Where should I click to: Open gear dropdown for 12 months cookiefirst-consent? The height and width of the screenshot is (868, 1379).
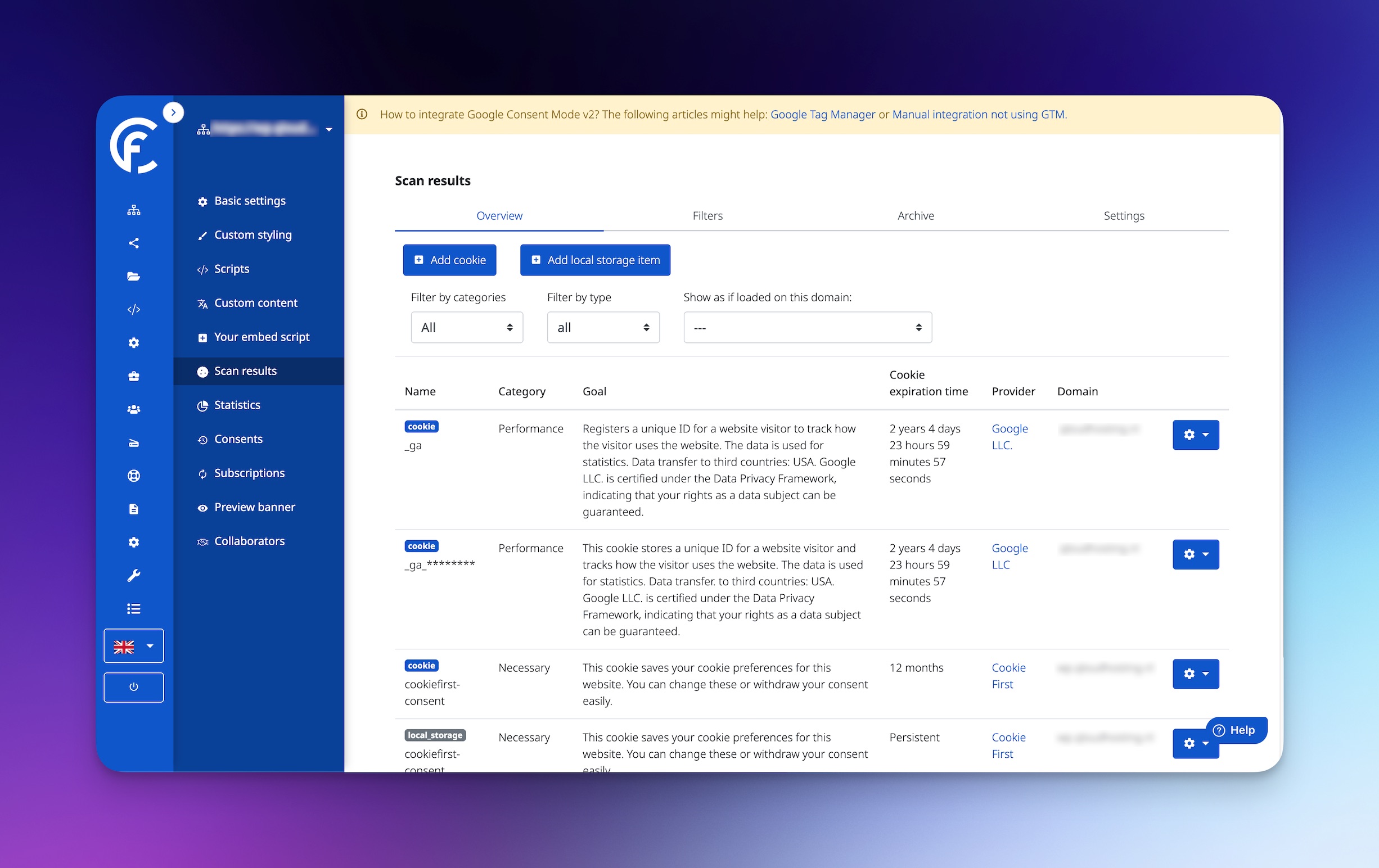(1196, 674)
